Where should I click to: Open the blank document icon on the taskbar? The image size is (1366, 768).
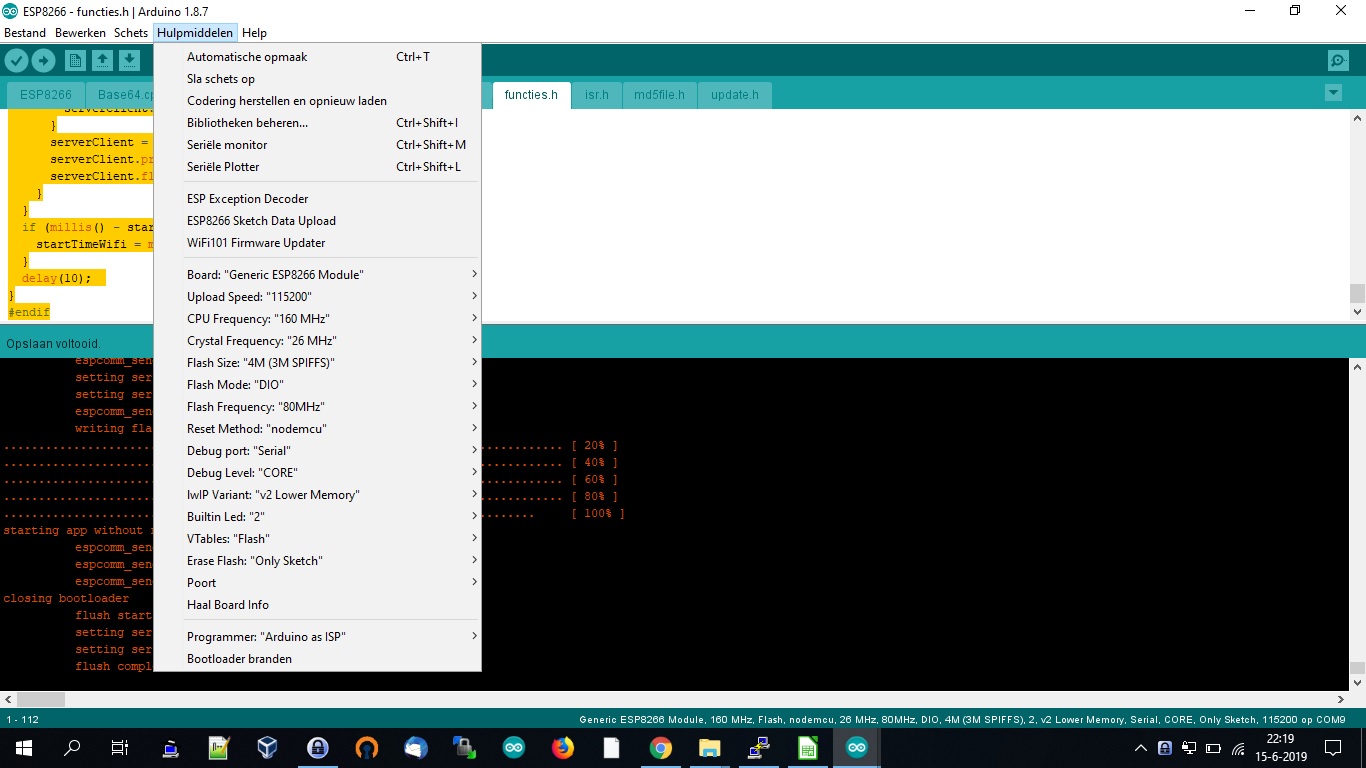pos(612,747)
